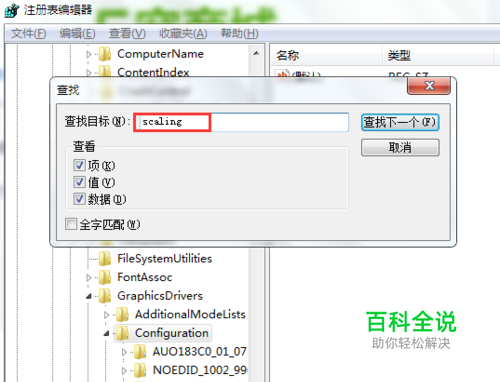Click the 取消 button in Find dialog
The image size is (500, 382).
400,147
